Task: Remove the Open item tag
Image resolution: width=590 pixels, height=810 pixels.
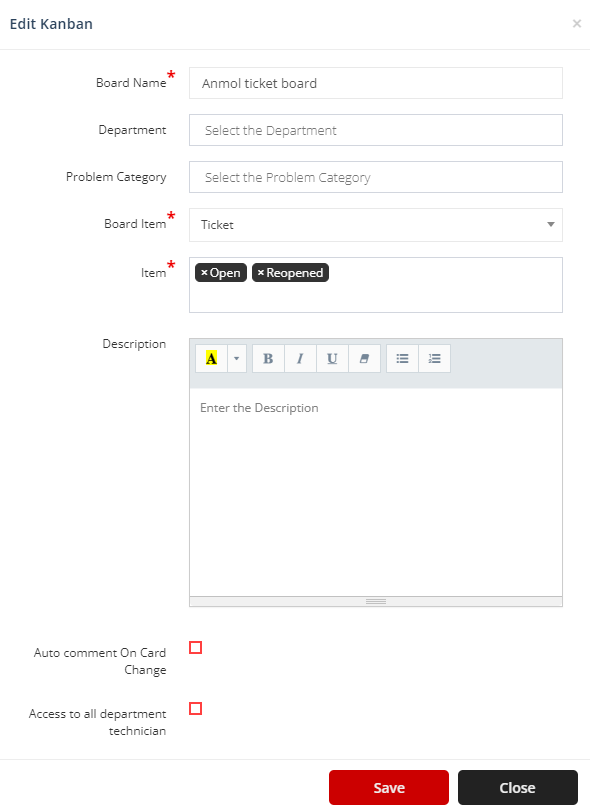Action: point(204,273)
